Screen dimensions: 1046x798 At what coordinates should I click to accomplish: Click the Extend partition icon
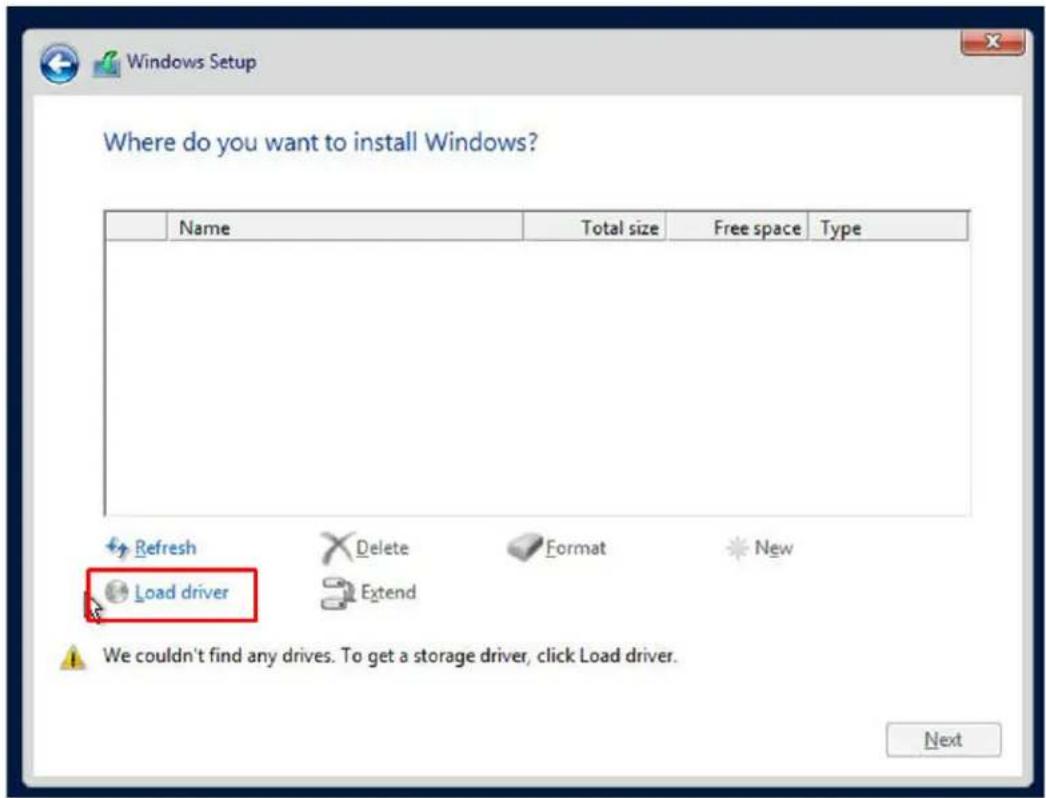tap(338, 593)
